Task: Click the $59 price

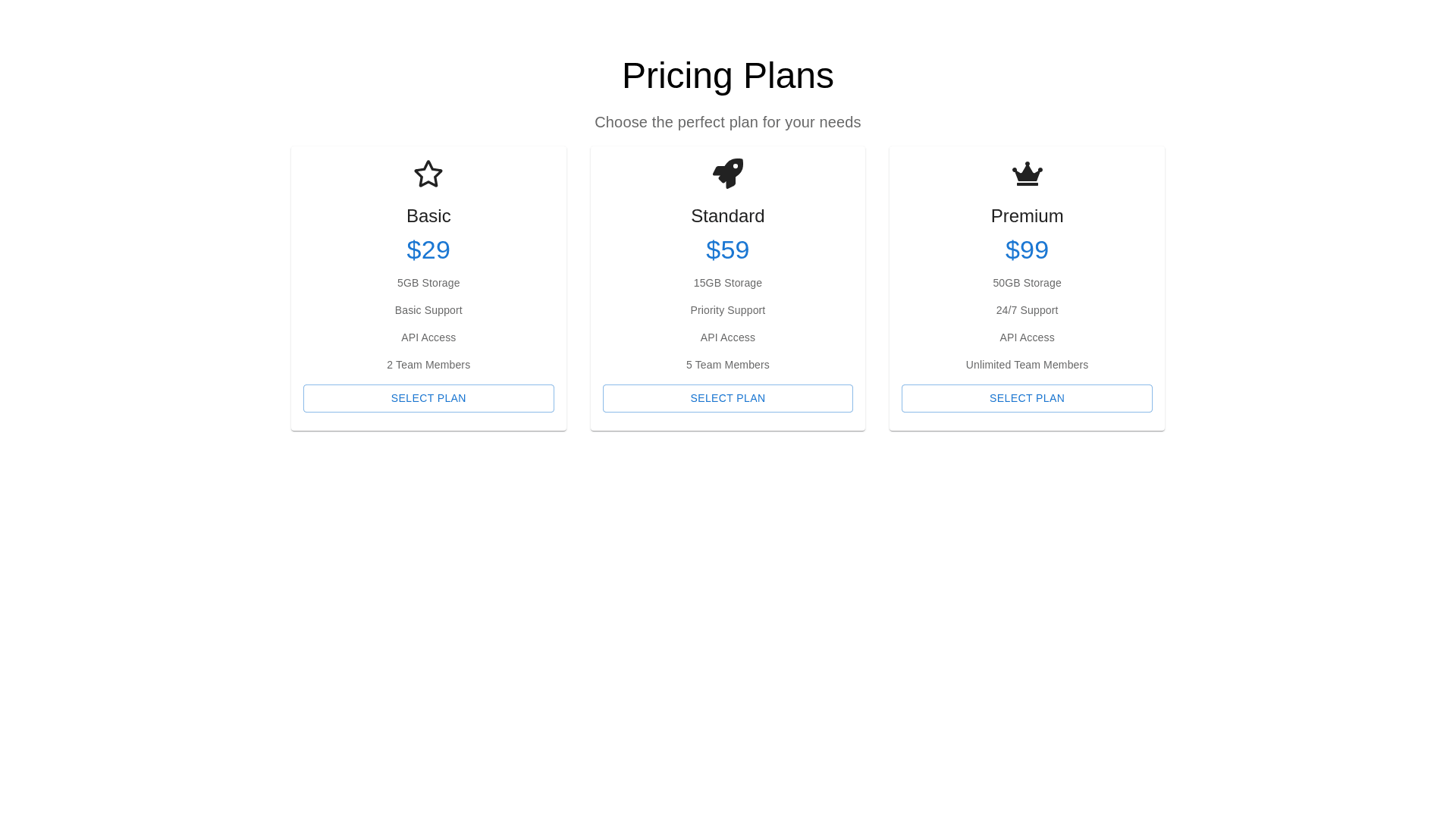Action: [728, 249]
